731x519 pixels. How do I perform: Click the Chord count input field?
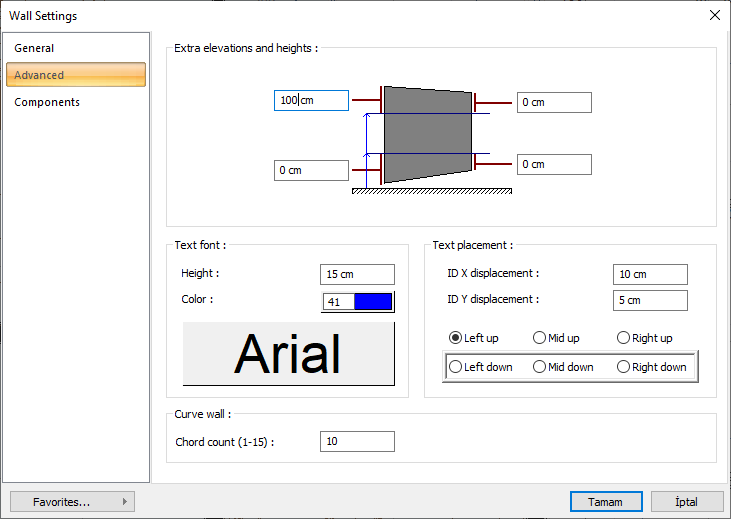click(x=357, y=441)
